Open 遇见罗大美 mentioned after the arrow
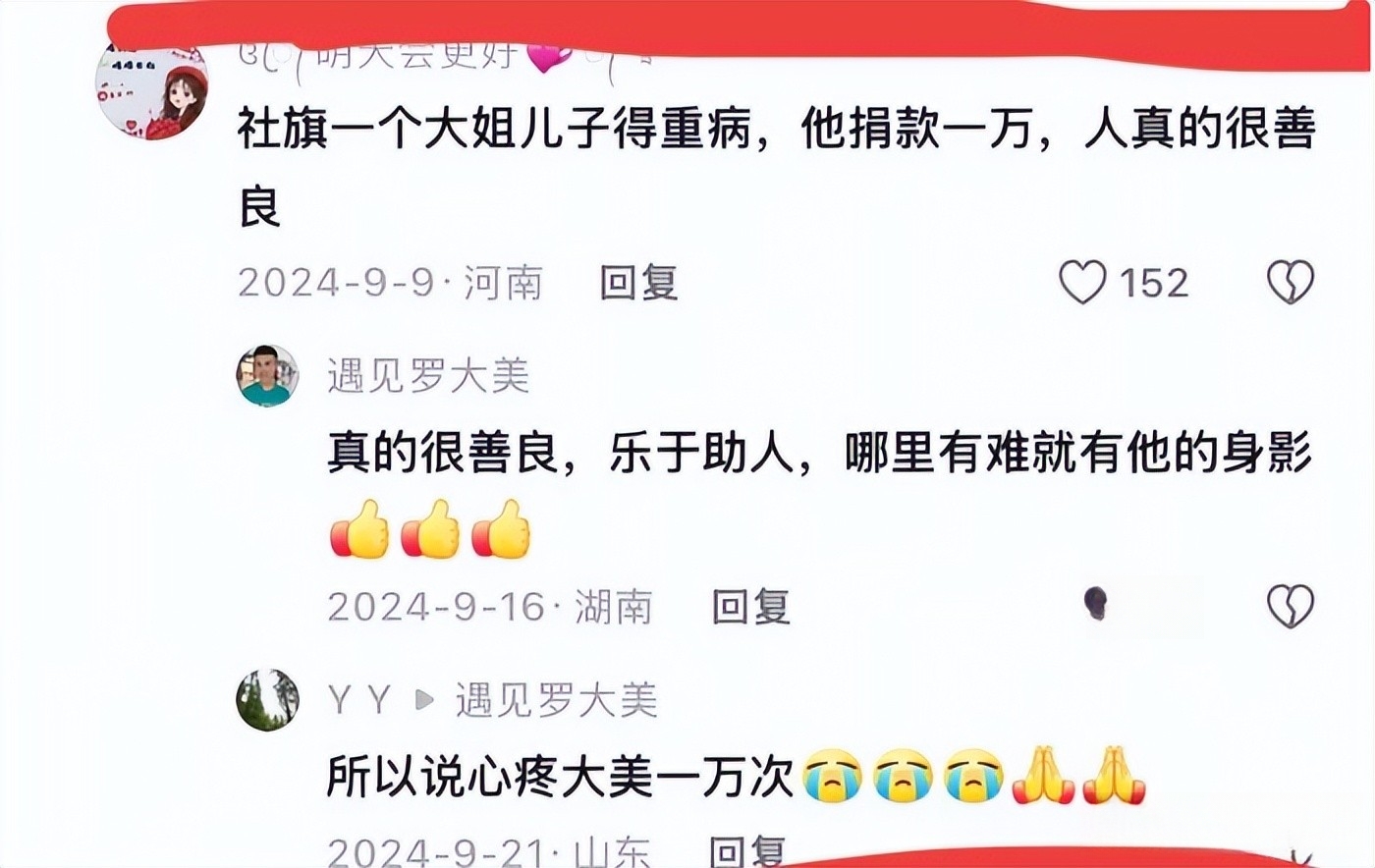Screen dimensions: 1375x868 click(x=556, y=700)
